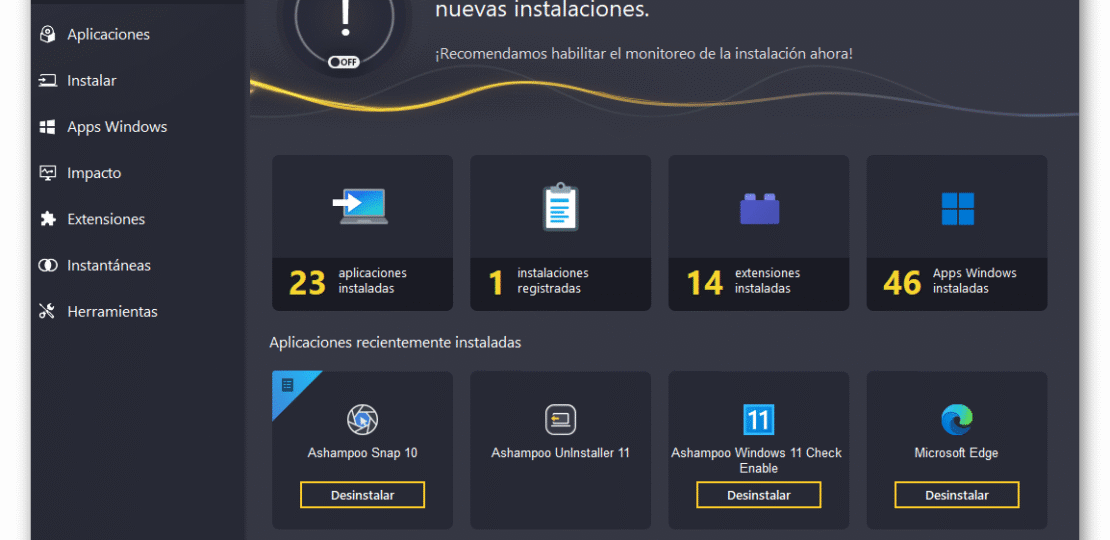1110x540 pixels.
Task: Click the Ashampoo Snap 10 app icon
Action: click(362, 420)
